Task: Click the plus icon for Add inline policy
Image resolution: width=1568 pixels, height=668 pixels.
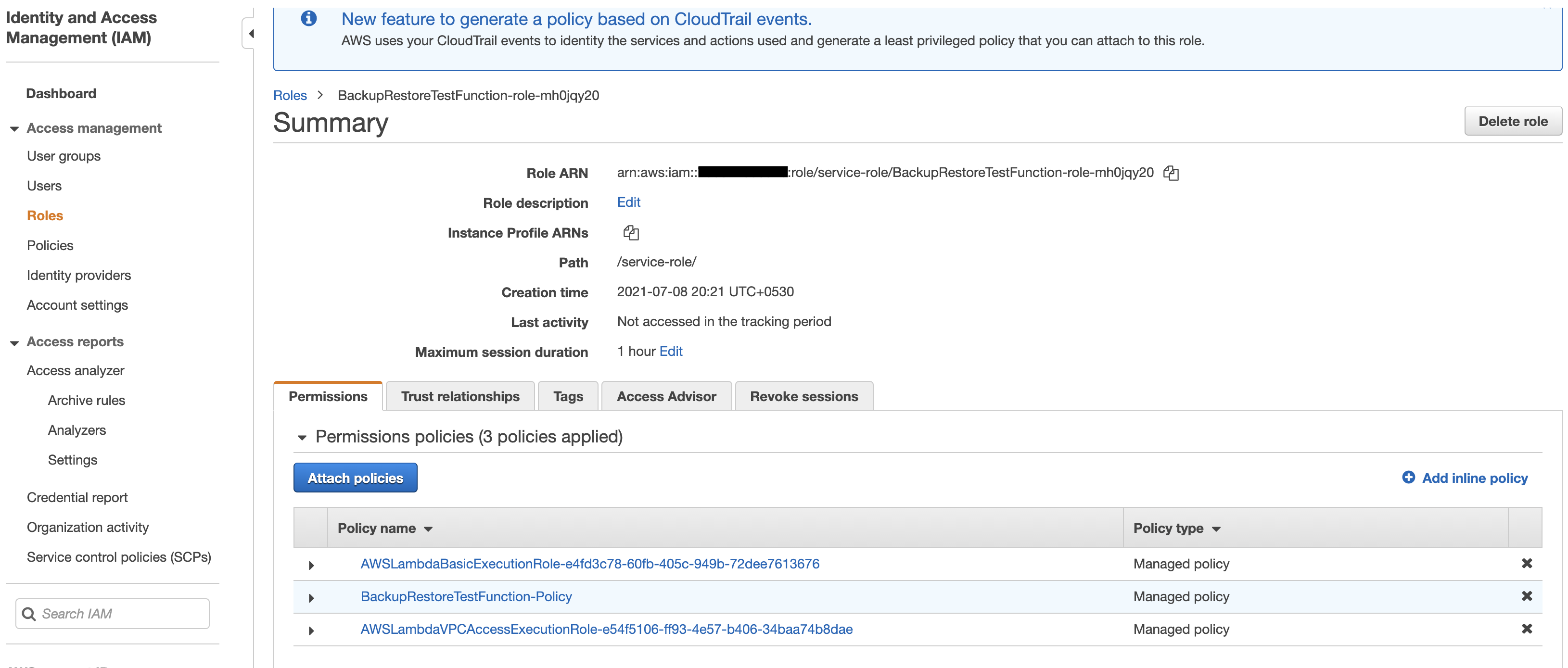Action: tap(1408, 478)
